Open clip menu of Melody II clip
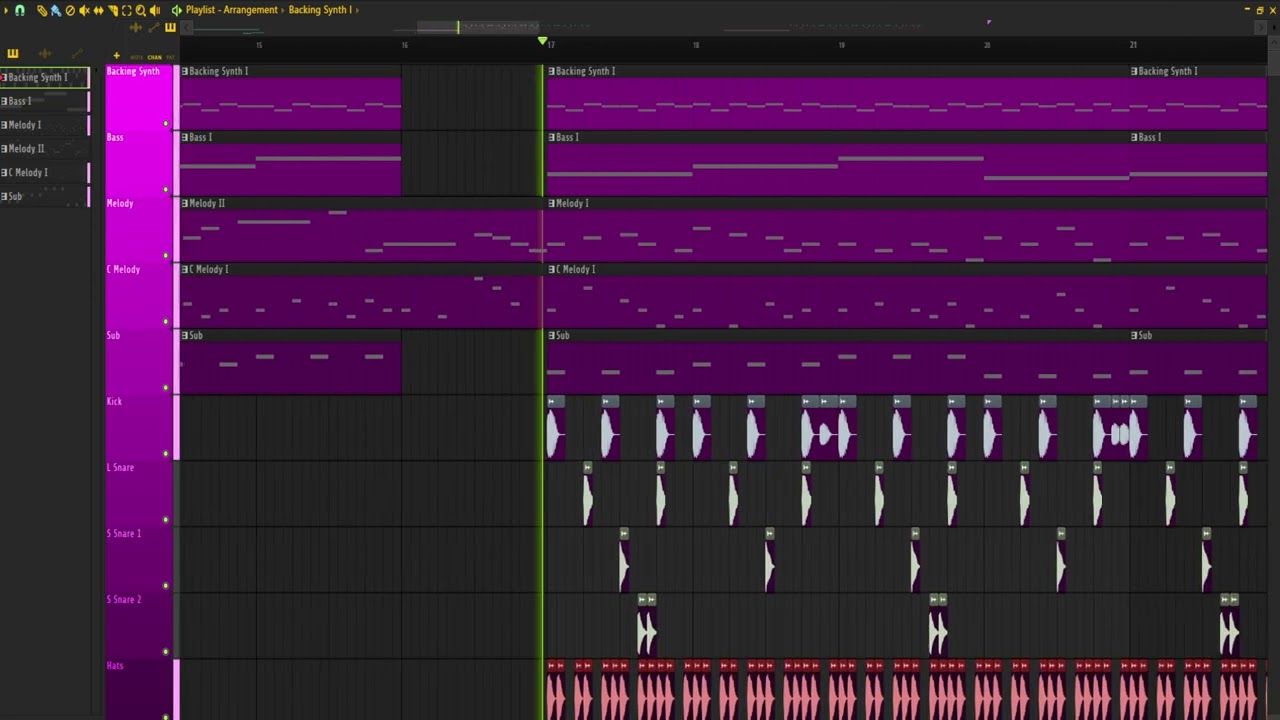This screenshot has height=720, width=1280. (185, 203)
